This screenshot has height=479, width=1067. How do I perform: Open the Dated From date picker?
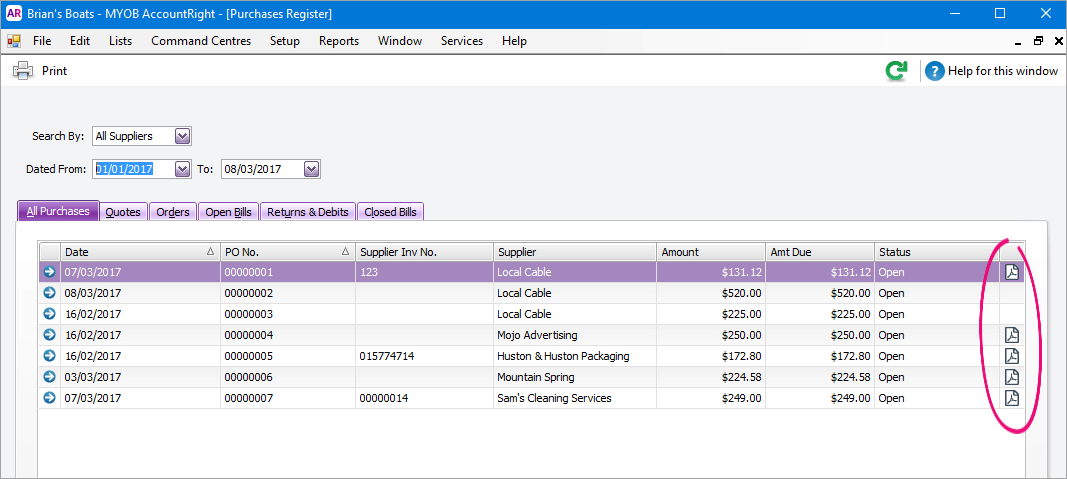click(182, 169)
